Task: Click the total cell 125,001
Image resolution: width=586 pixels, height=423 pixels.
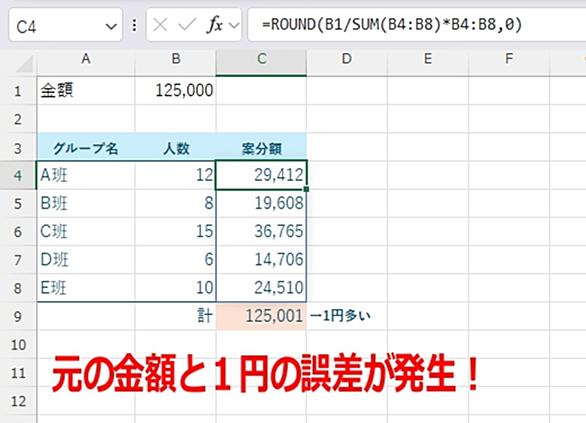Action: pos(261,317)
